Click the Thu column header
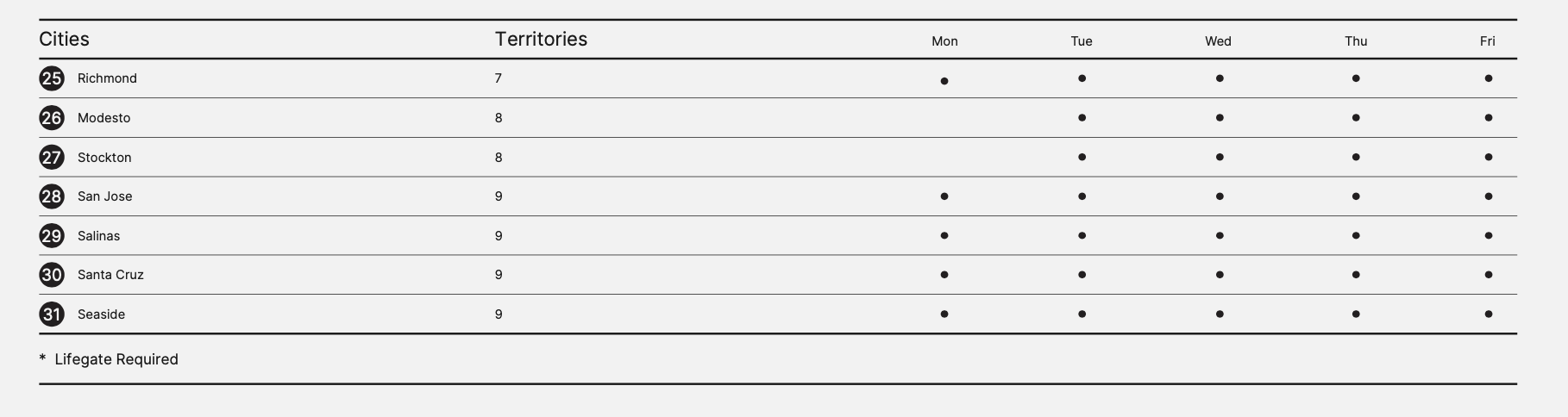1568x417 pixels. (x=1356, y=41)
